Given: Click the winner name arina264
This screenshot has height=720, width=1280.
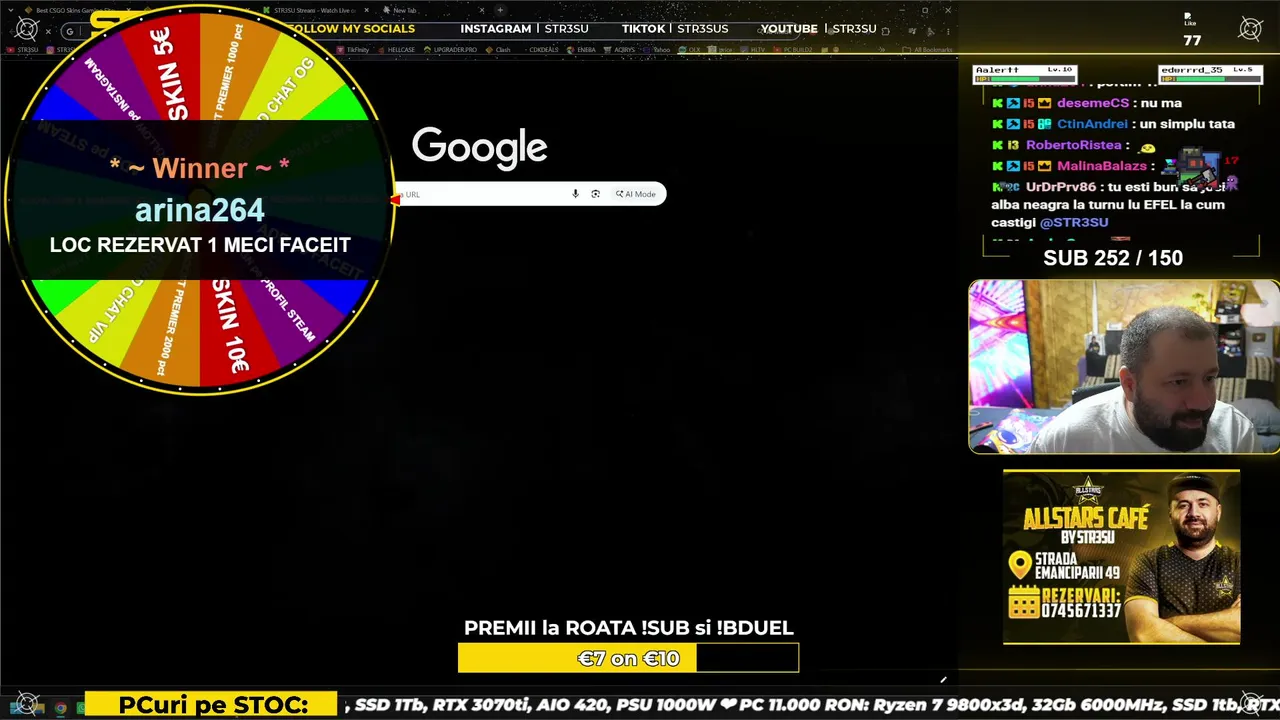Looking at the screenshot, I should (200, 210).
